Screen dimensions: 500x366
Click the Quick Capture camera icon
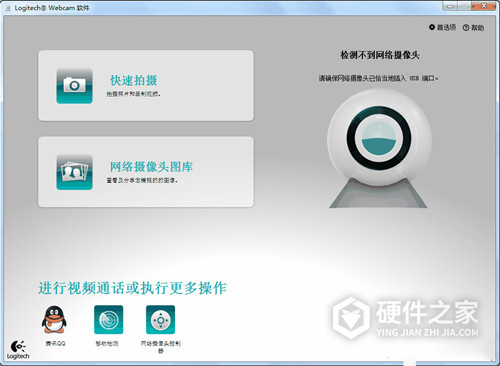[74, 86]
